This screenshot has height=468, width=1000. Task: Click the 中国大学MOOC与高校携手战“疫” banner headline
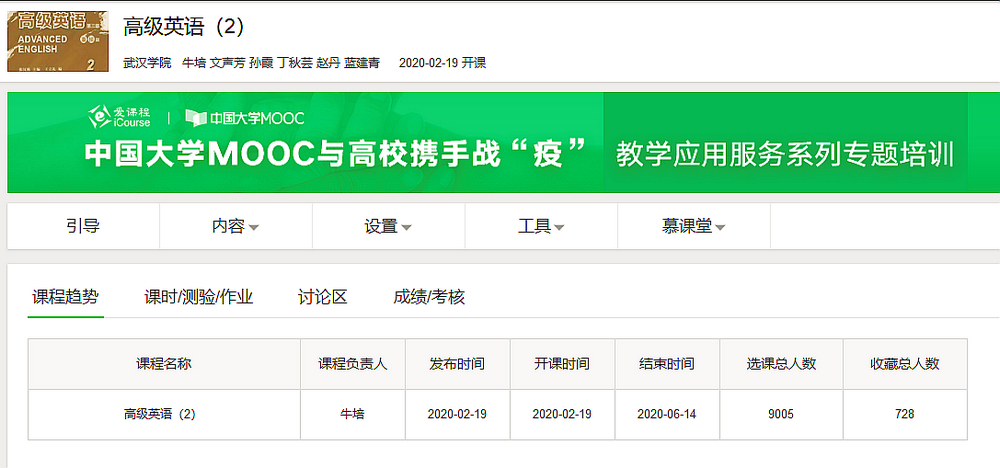pos(335,154)
